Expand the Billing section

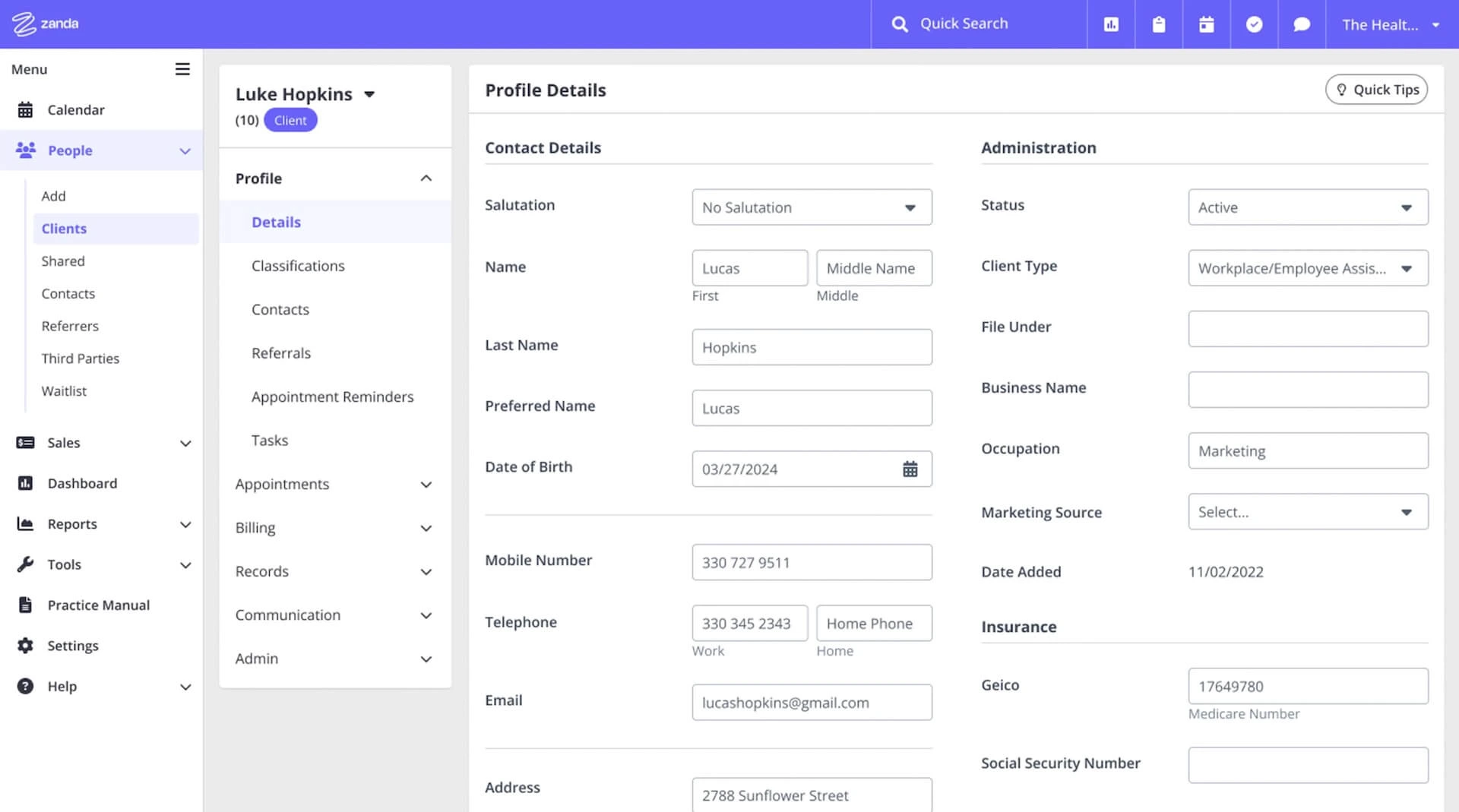click(426, 529)
